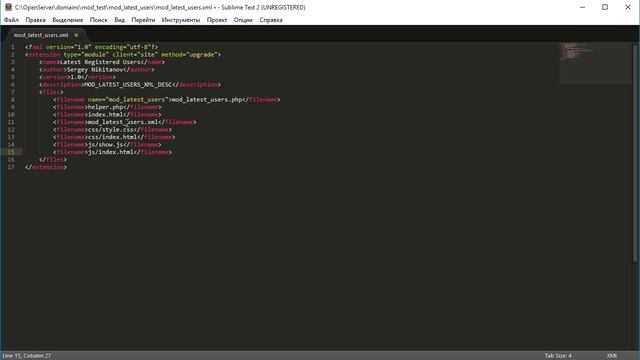Click the Sublime Text app icon in title bar
The height and width of the screenshot is (360, 640).
pos(8,7)
